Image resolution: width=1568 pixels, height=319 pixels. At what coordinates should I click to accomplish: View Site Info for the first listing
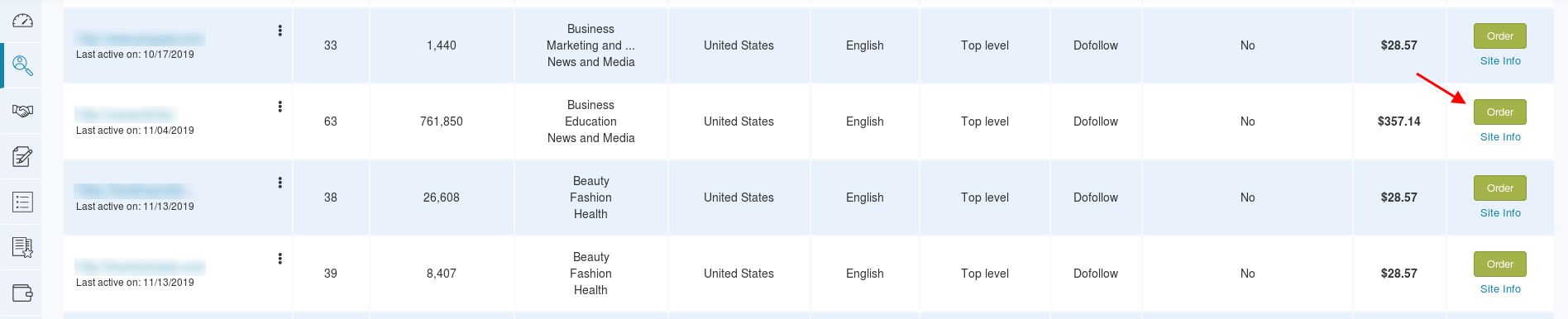[1500, 61]
